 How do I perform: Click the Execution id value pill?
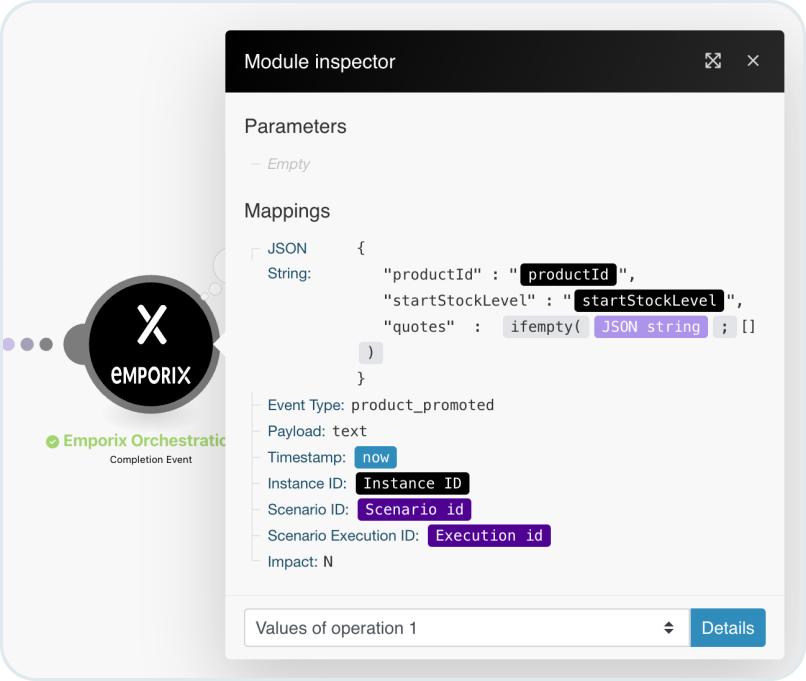tap(489, 535)
